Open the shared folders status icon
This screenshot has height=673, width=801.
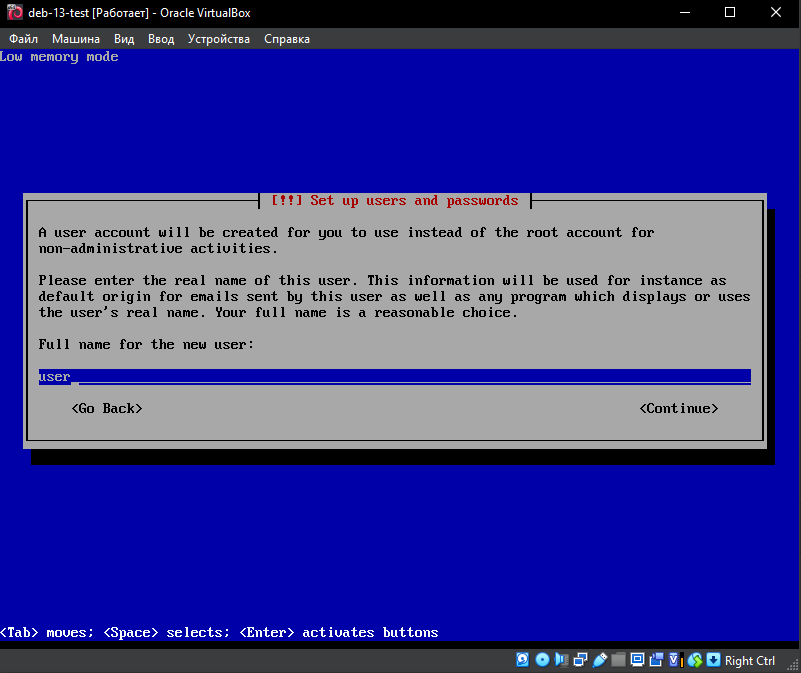click(618, 660)
